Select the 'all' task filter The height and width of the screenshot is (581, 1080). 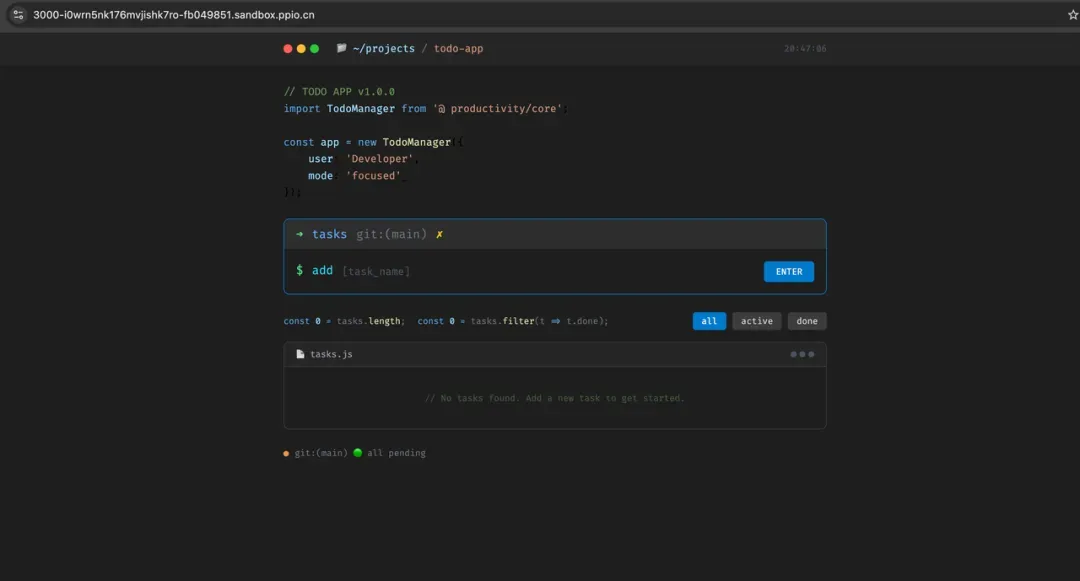[708, 321]
